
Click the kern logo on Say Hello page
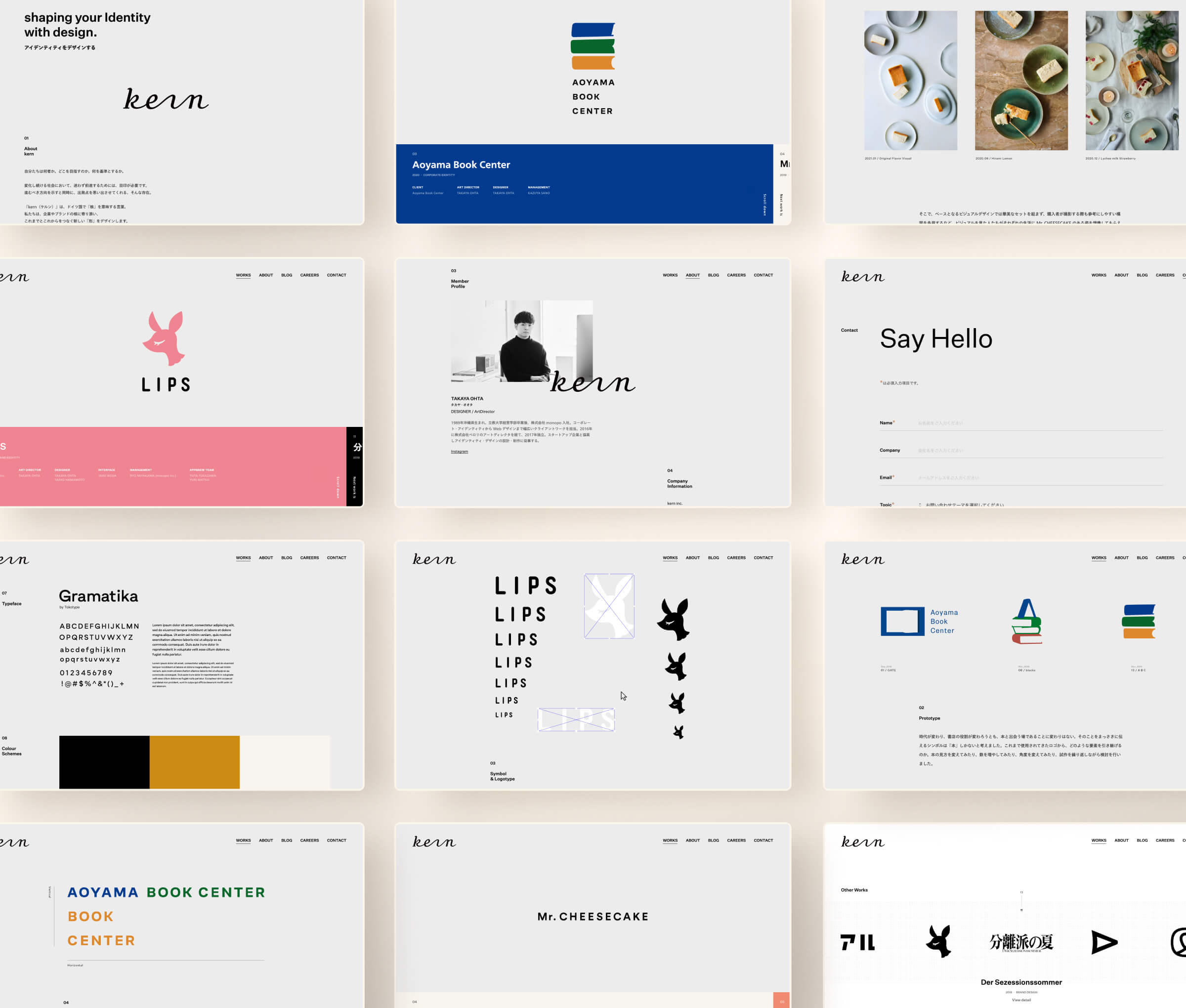point(862,277)
